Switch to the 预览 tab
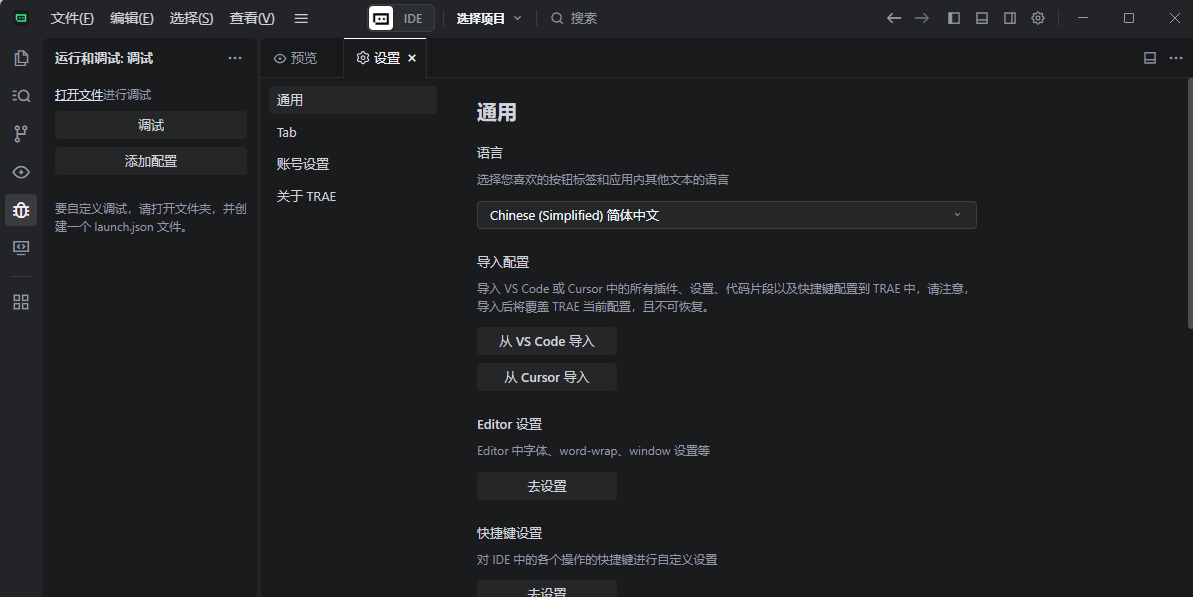 (x=300, y=57)
